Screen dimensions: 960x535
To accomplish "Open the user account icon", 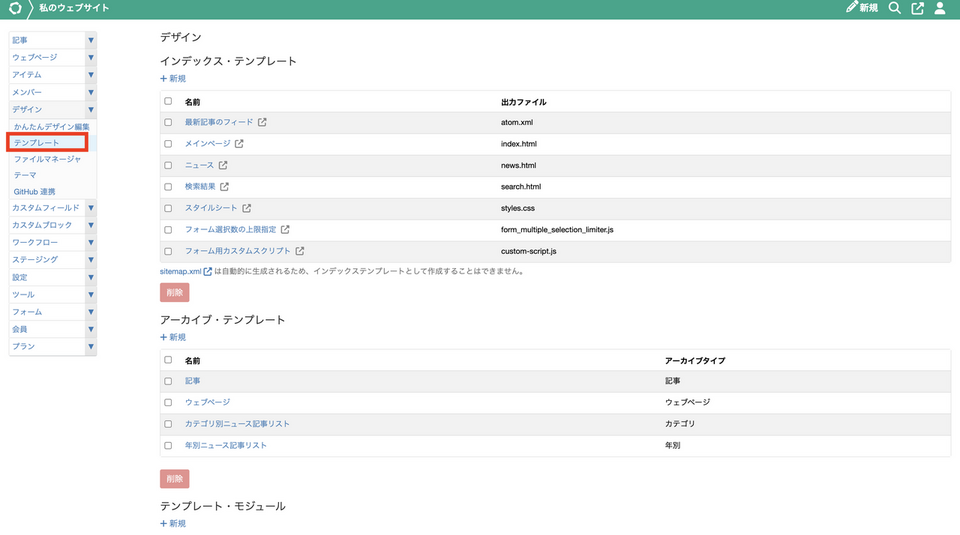I will coord(940,9).
